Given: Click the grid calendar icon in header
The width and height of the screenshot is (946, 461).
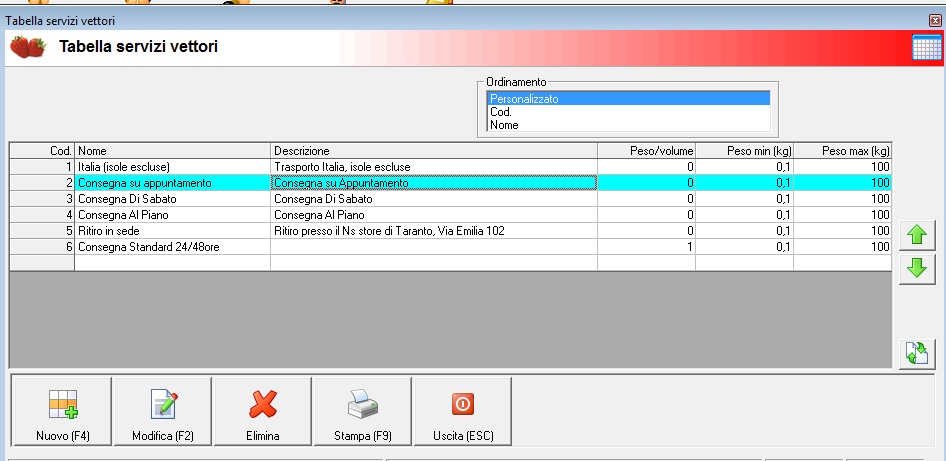Looking at the screenshot, I should pyautogui.click(x=927, y=47).
